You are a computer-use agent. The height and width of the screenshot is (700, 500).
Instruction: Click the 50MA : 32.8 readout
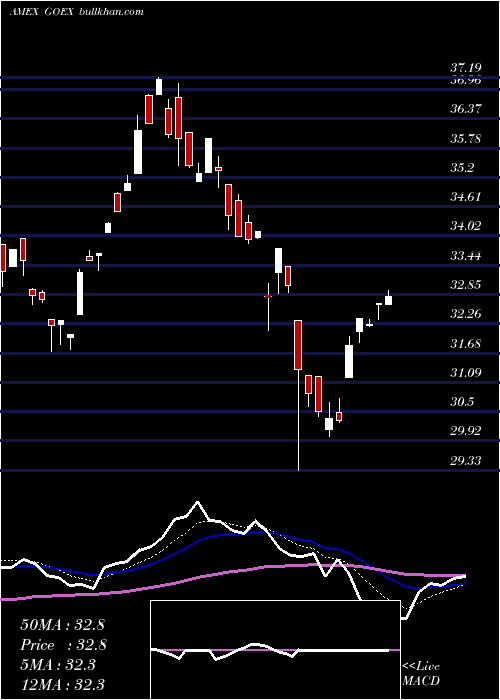[62, 625]
